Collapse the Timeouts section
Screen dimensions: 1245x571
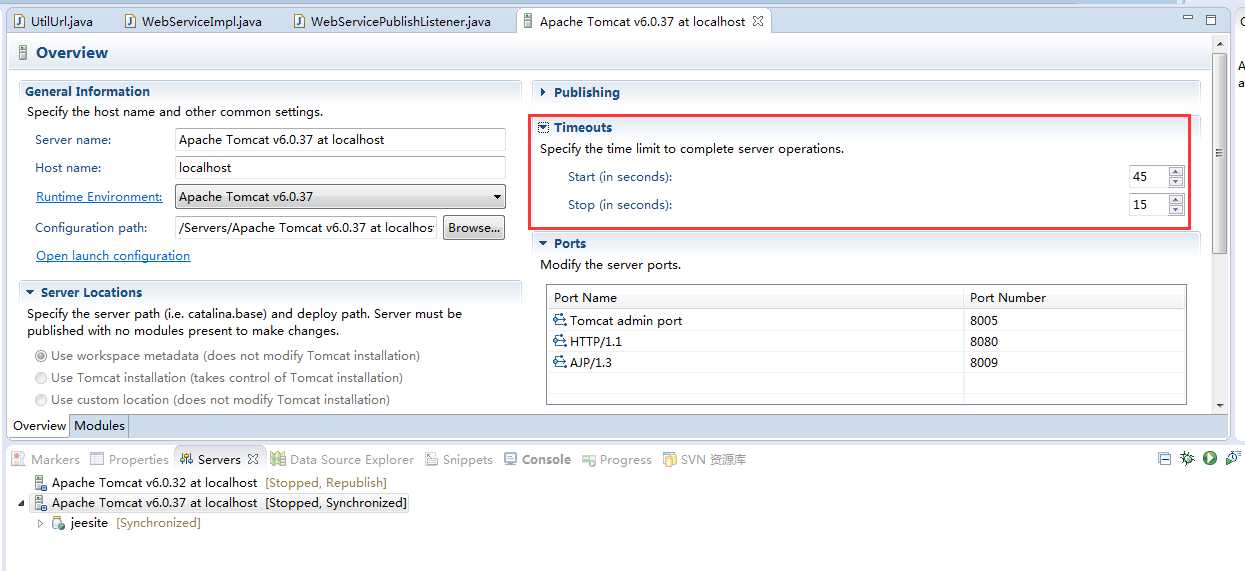[543, 127]
